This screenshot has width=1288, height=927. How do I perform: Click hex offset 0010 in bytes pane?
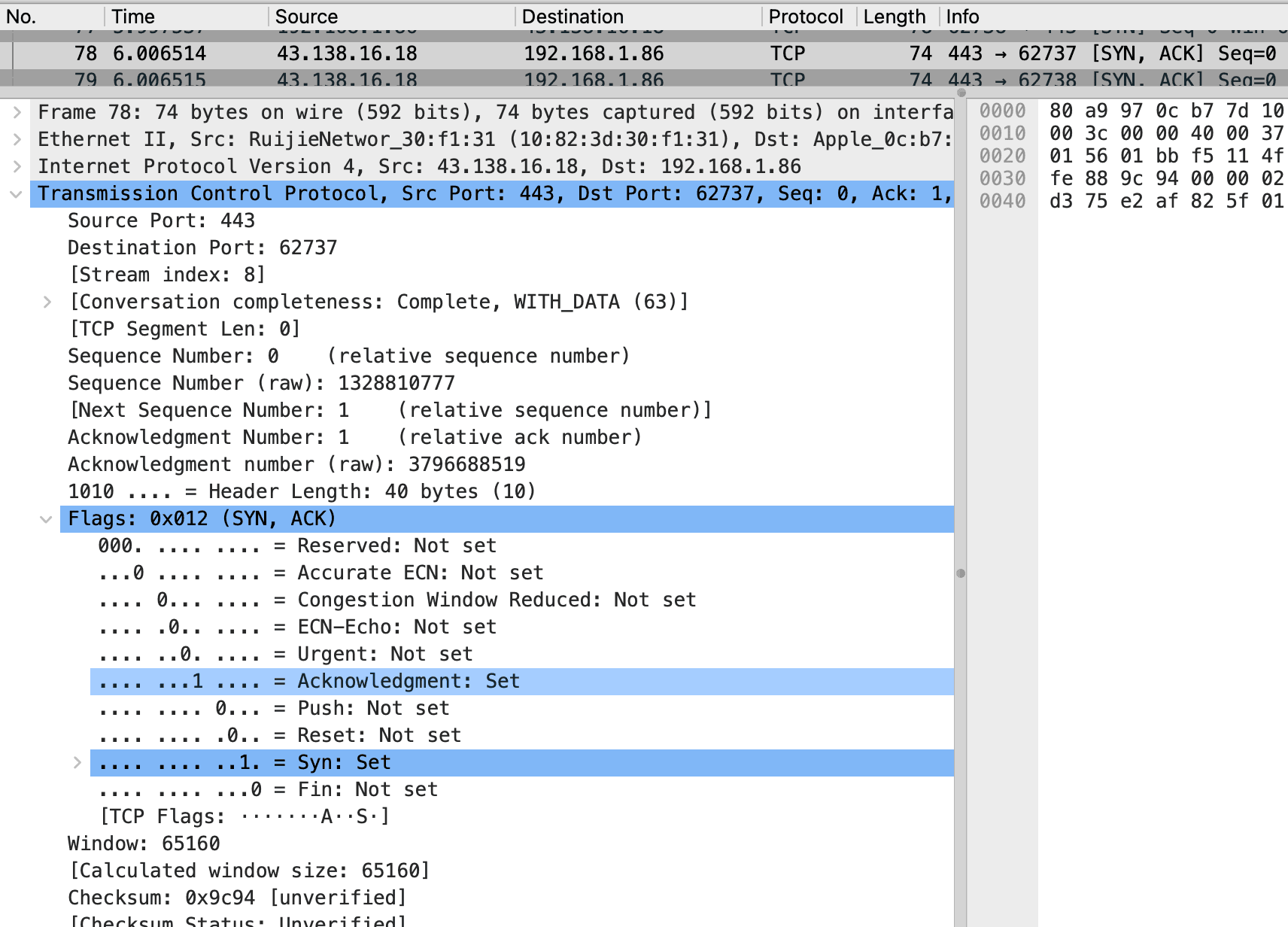pos(1003,133)
